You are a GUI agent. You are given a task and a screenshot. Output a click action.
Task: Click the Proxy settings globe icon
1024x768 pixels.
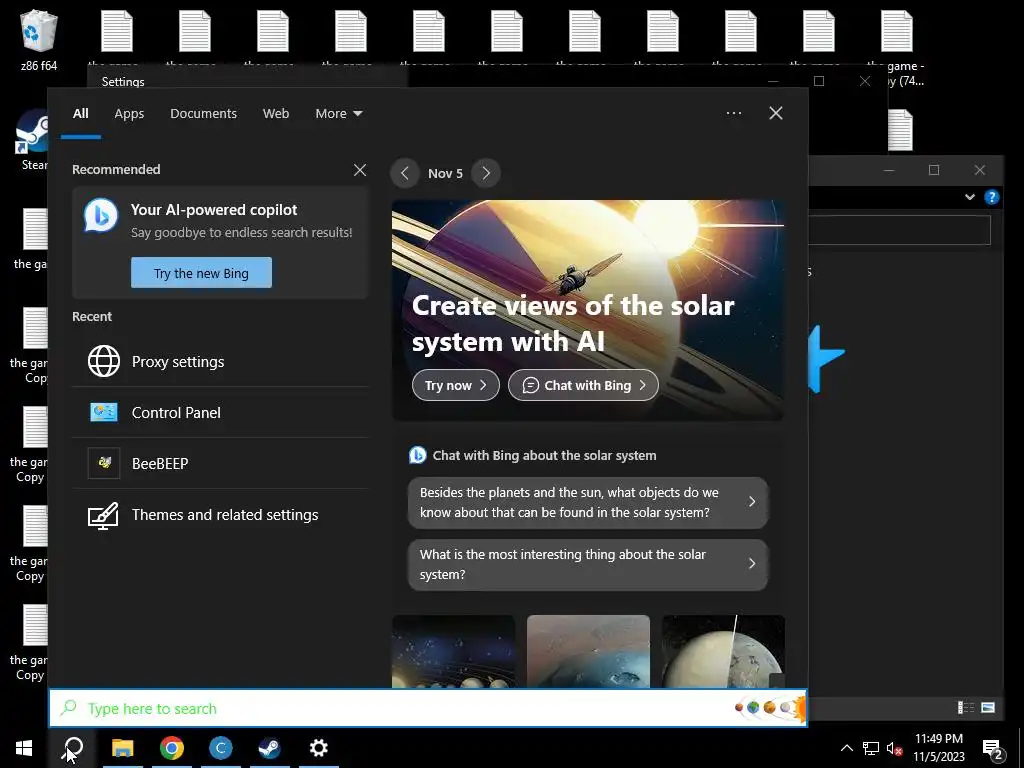[104, 361]
